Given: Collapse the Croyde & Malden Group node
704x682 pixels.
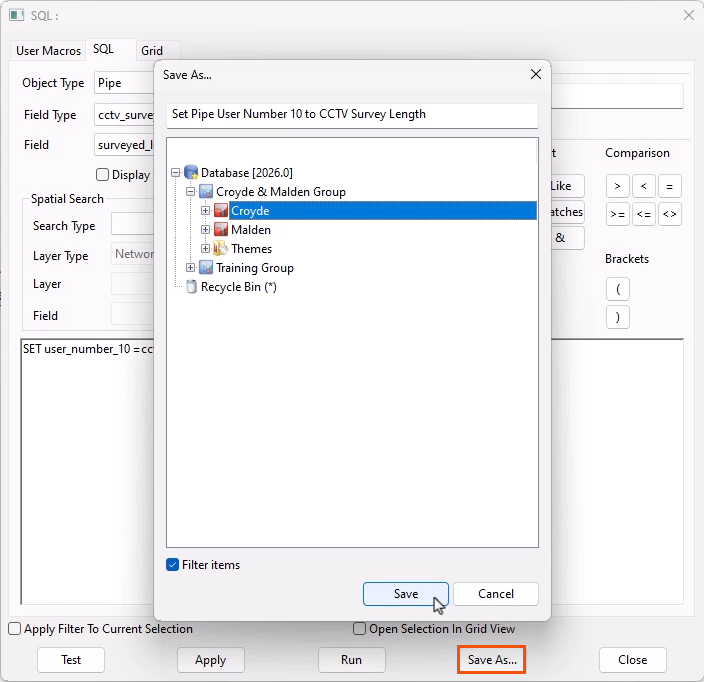Looking at the screenshot, I should 190,192.
